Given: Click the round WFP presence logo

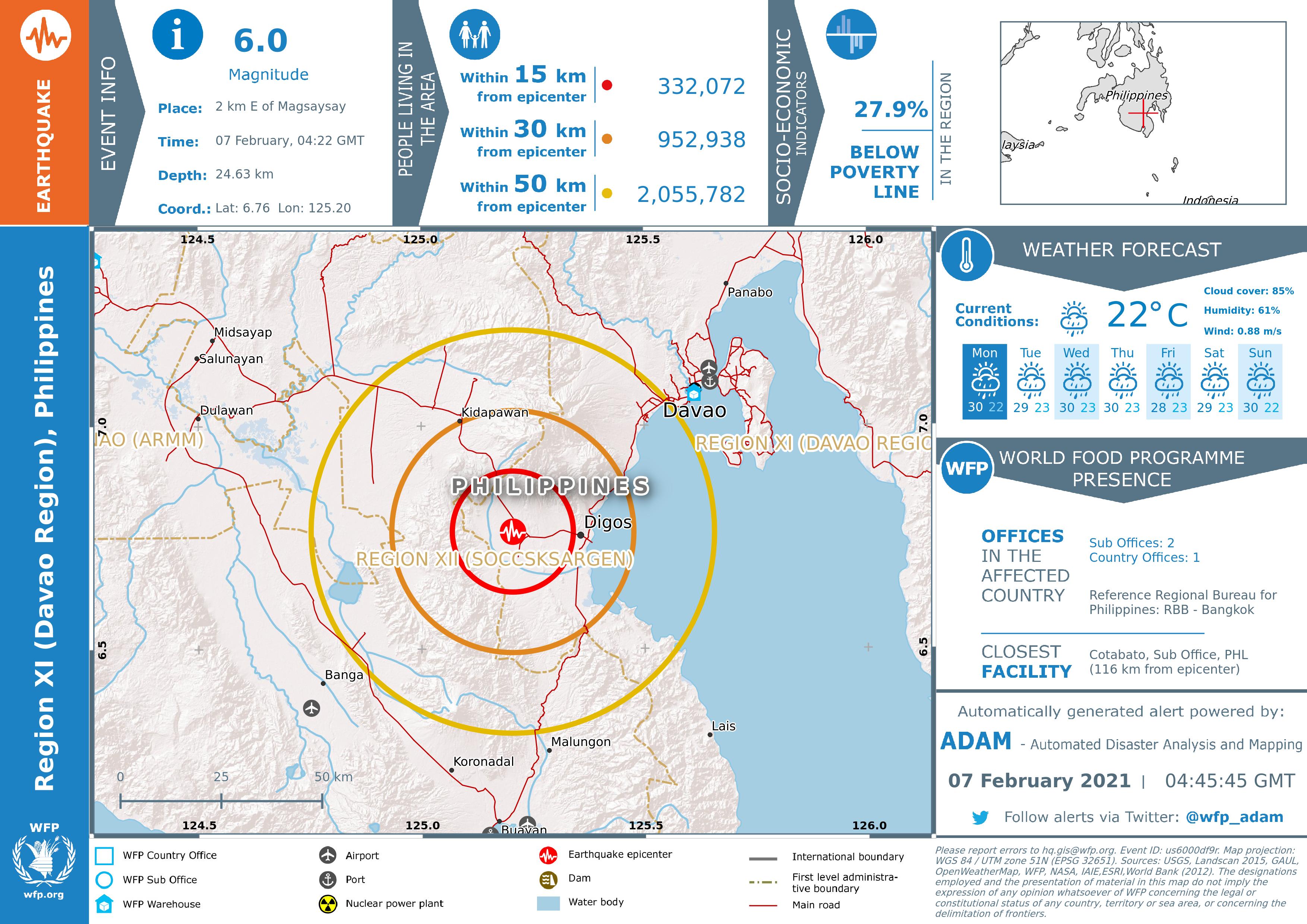Looking at the screenshot, I should (967, 468).
